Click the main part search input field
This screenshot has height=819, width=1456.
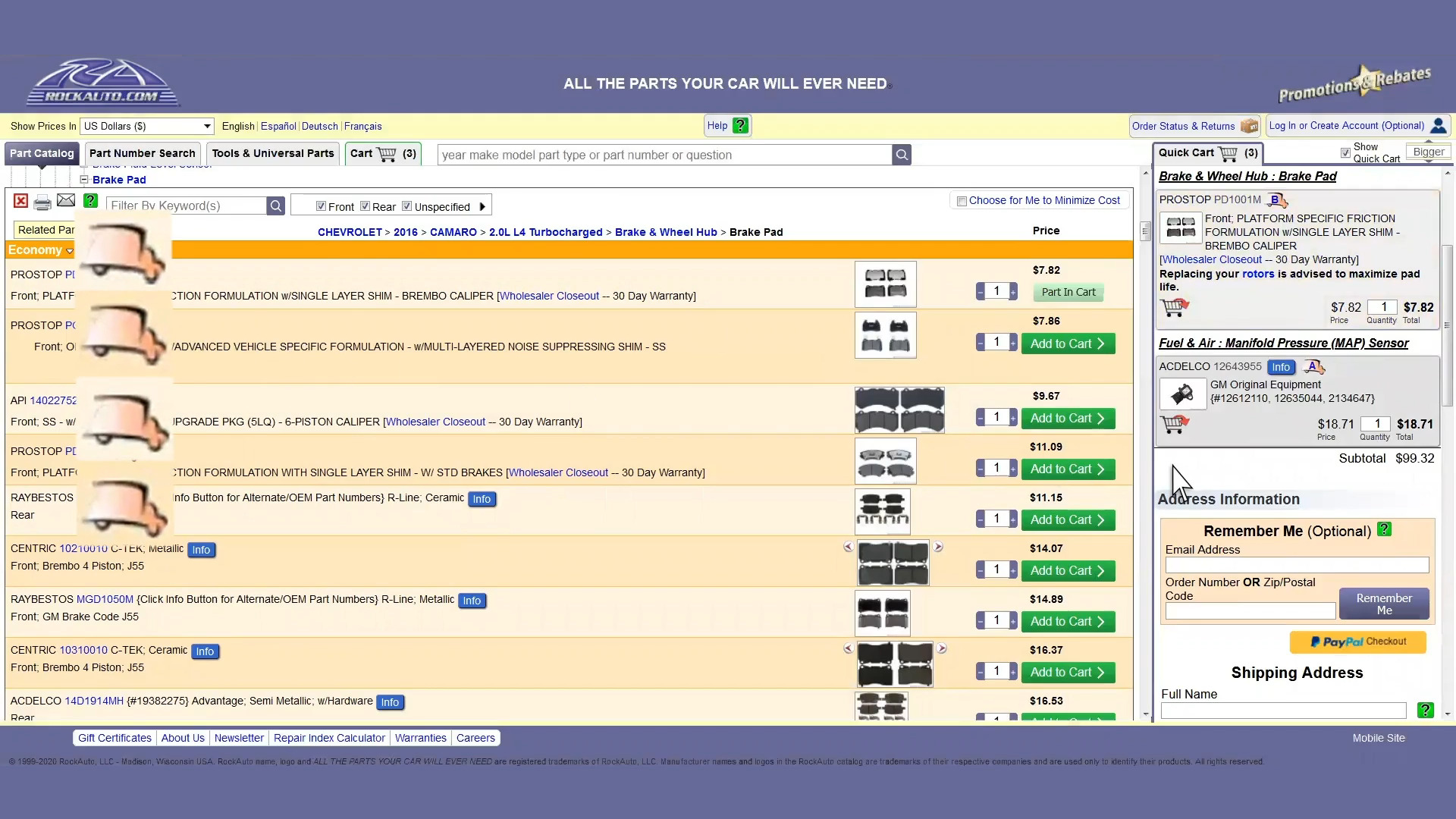pyautogui.click(x=665, y=155)
